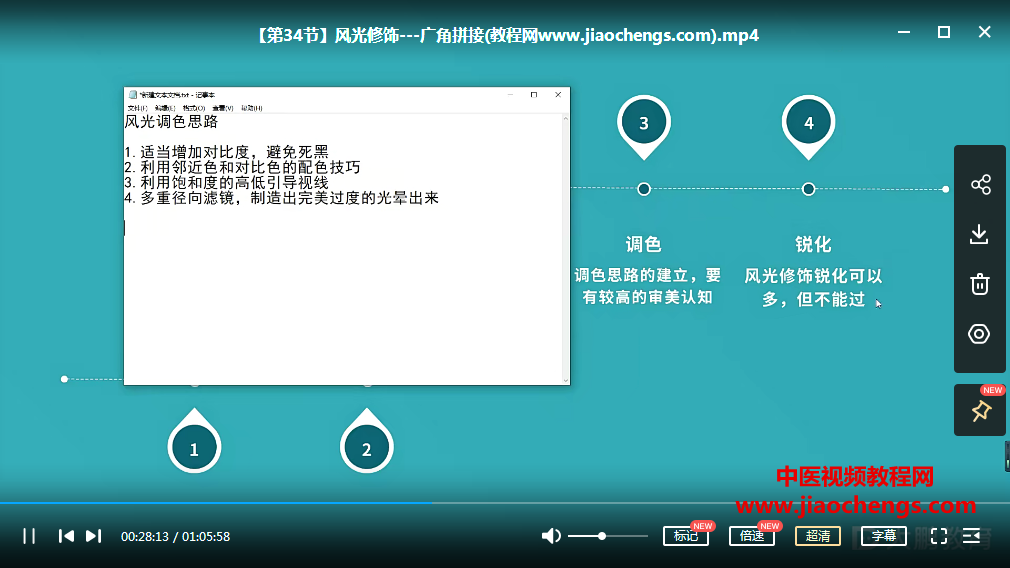1010x568 pixels.
Task: Open 编辑(E) menu in Notepad
Action: click(165, 108)
